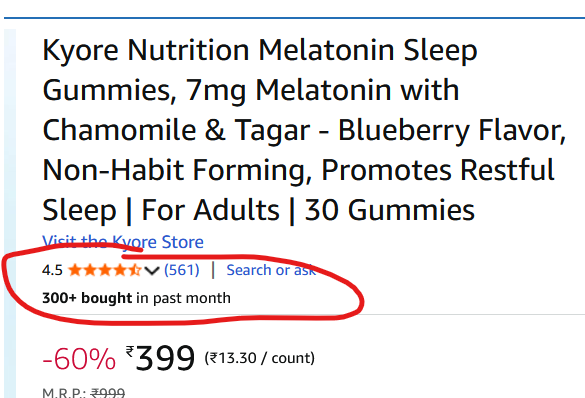Click the third orange rating star
585x398 pixels.
click(105, 270)
